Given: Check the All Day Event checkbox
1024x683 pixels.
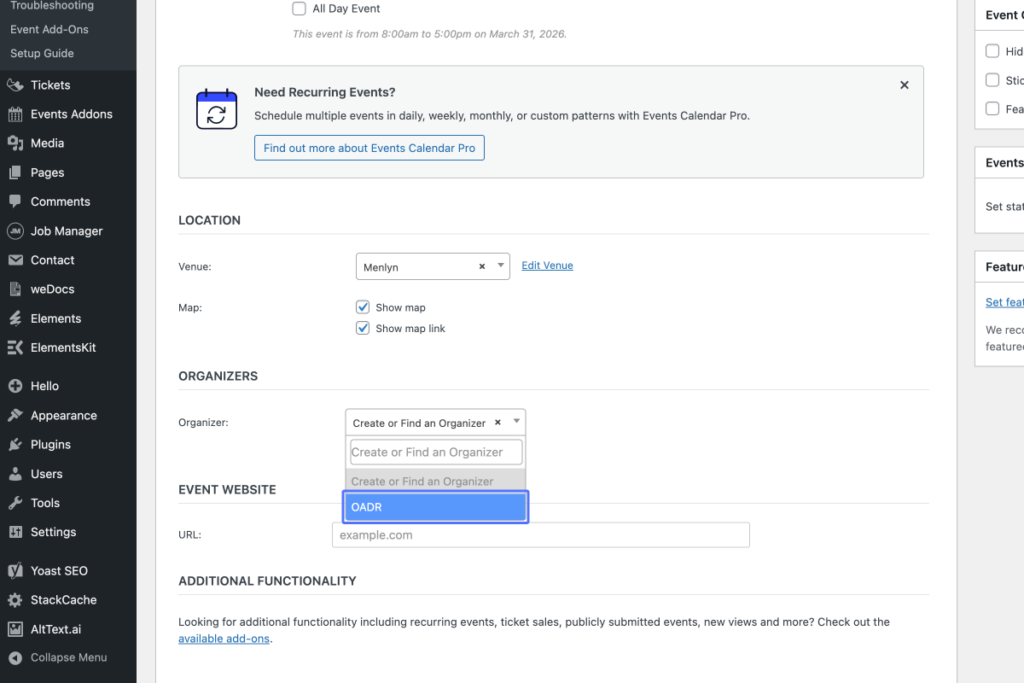Looking at the screenshot, I should [x=298, y=8].
